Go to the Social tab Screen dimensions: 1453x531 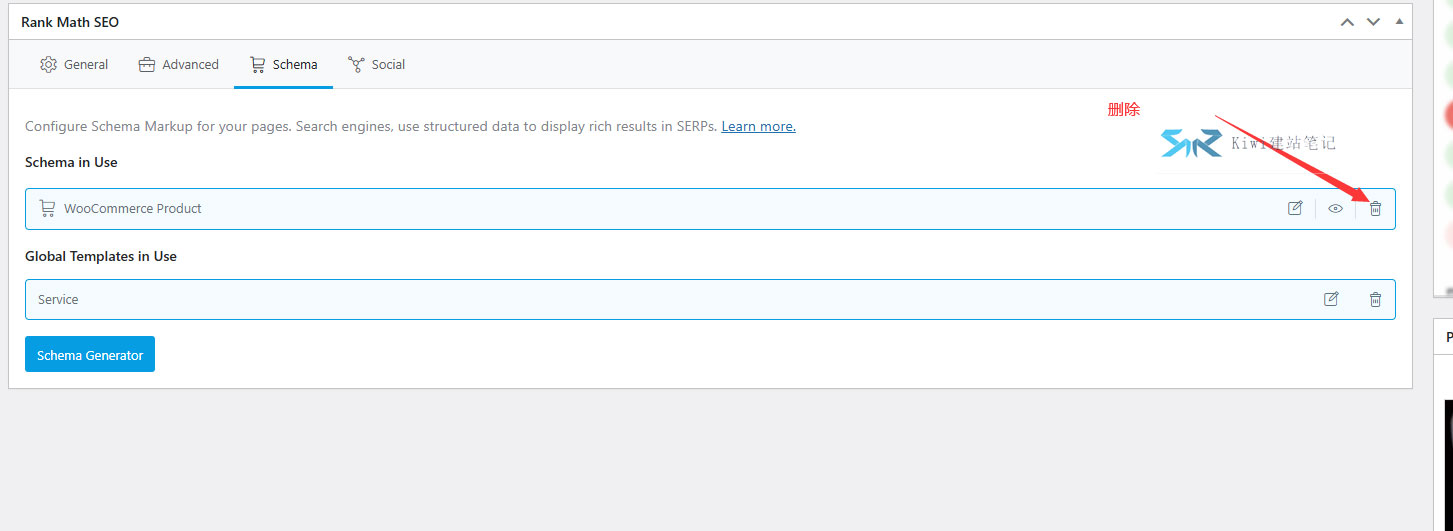click(x=376, y=64)
